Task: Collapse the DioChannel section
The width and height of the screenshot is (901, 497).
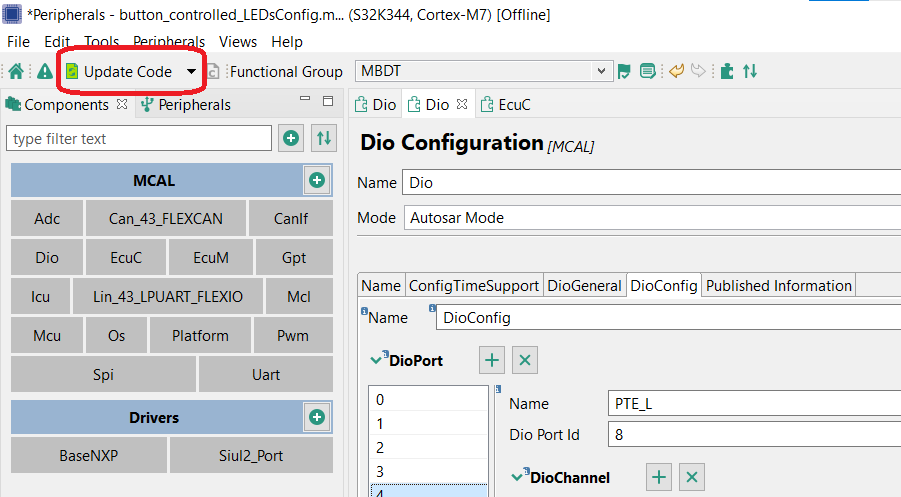Action: coord(518,477)
